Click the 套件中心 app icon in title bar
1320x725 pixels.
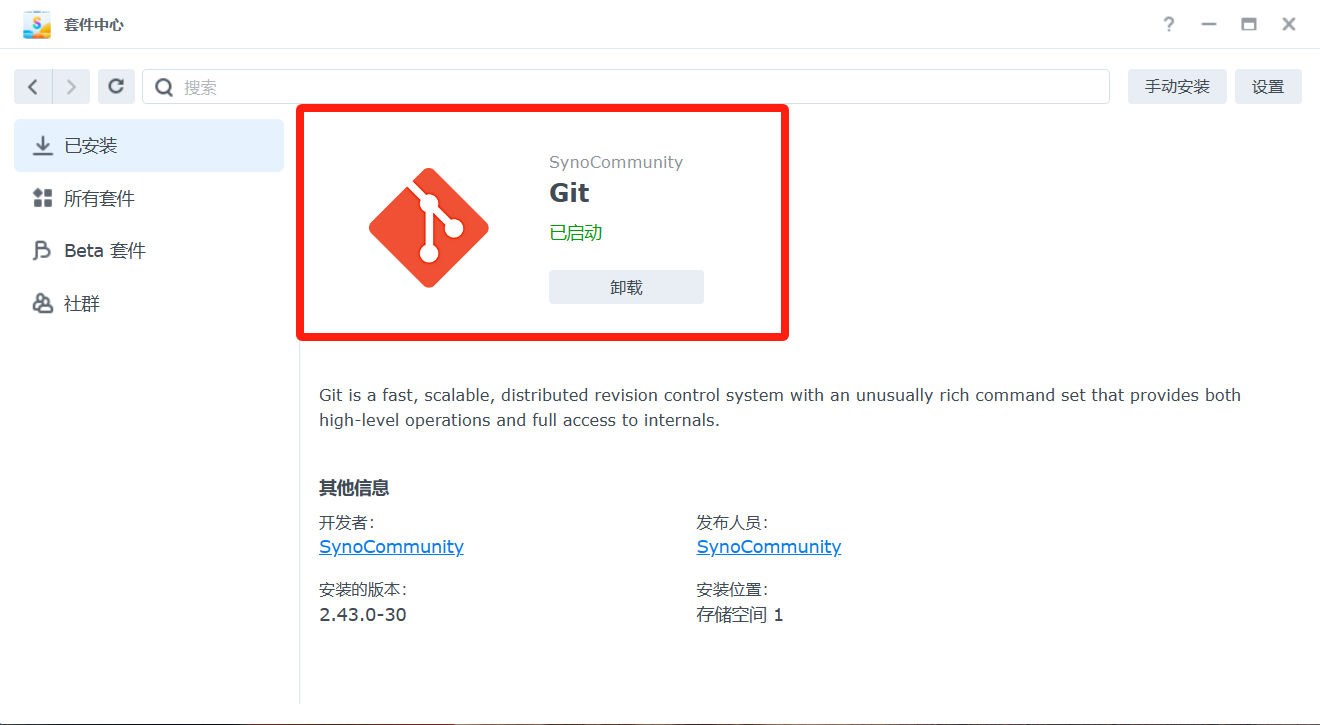tap(37, 24)
